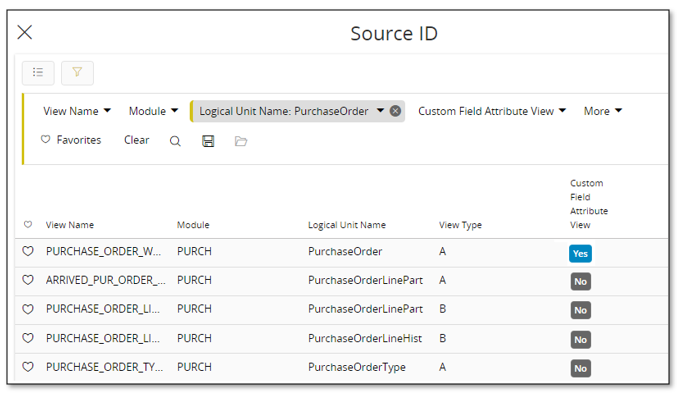The width and height of the screenshot is (677, 393).
Task: Favorite the PURCHASE_ORDER_W... row
Action: [x=28, y=251]
